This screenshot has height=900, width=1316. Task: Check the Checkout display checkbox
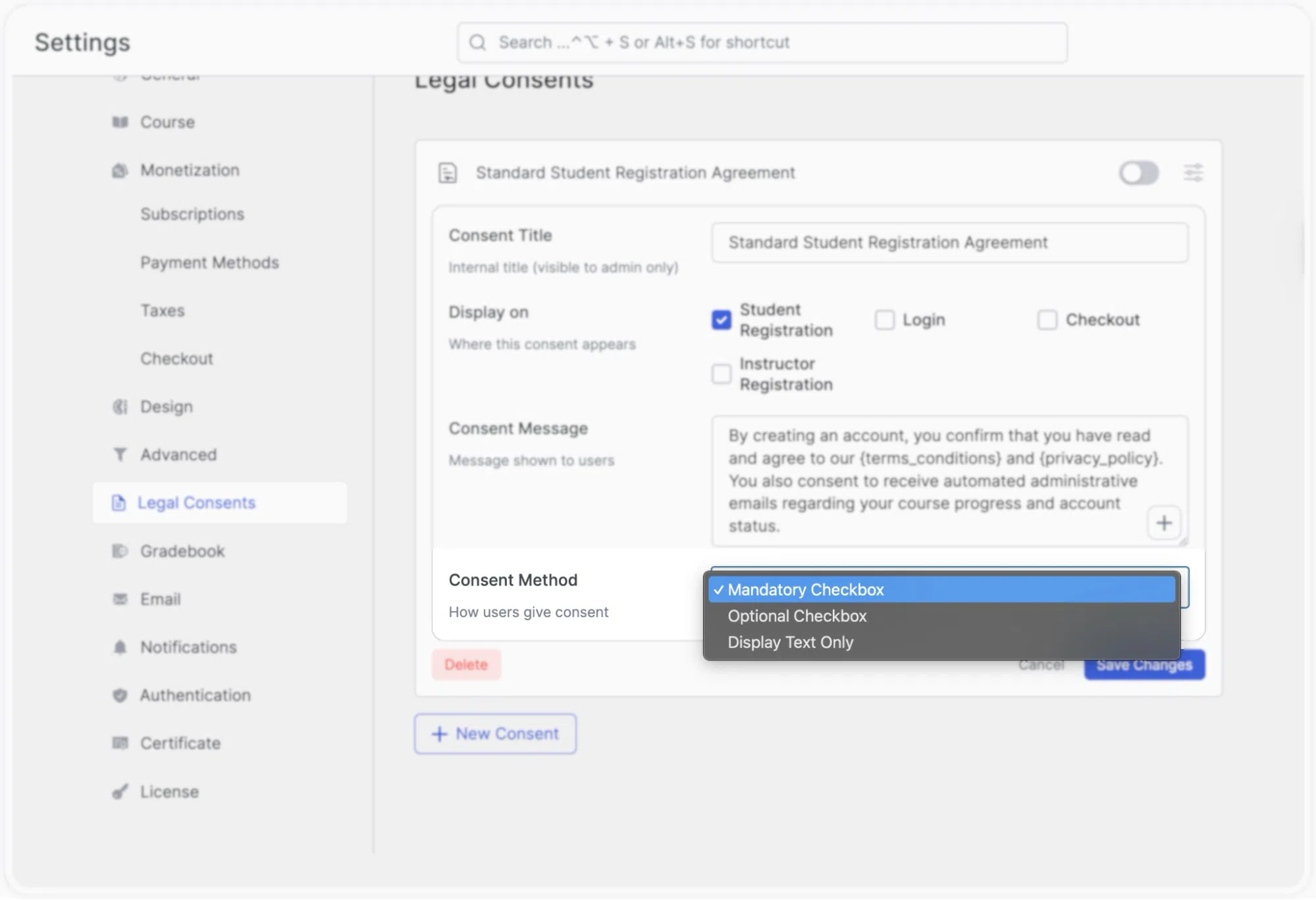point(1047,320)
